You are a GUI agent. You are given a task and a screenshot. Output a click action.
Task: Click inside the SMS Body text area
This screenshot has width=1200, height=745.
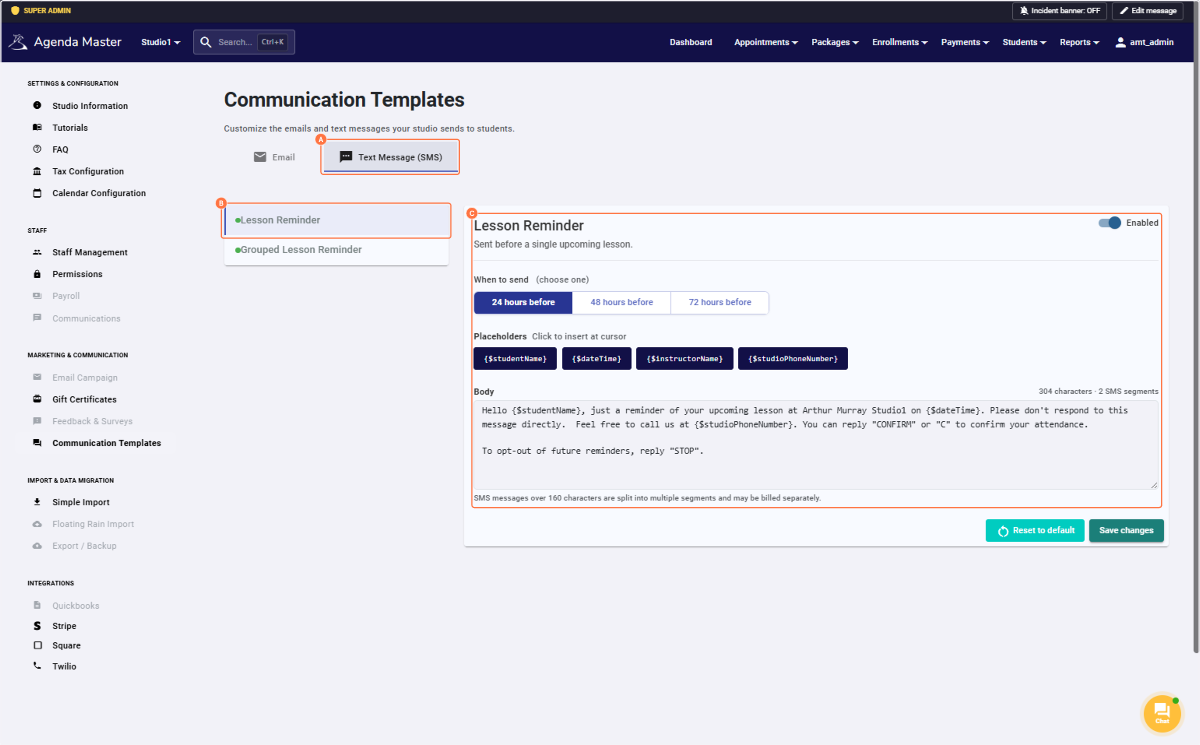coord(816,445)
